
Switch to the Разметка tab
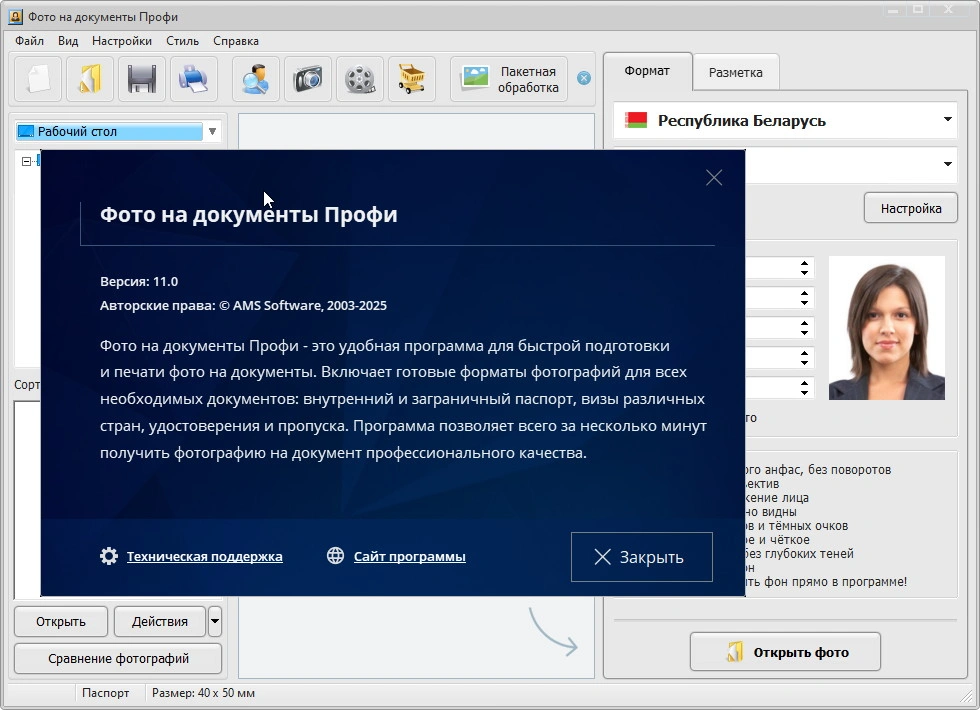point(736,72)
